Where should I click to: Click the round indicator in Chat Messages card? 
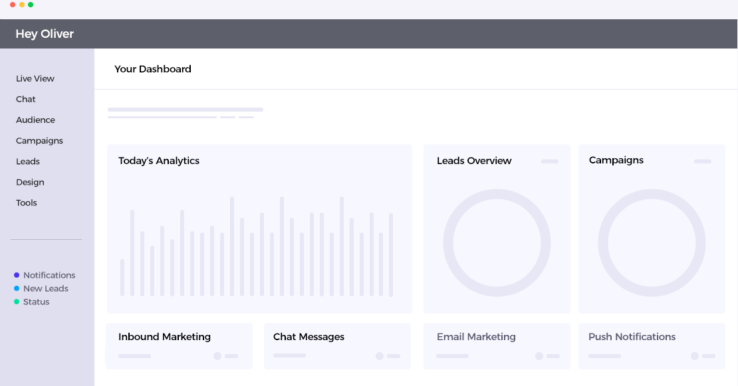[x=379, y=356]
